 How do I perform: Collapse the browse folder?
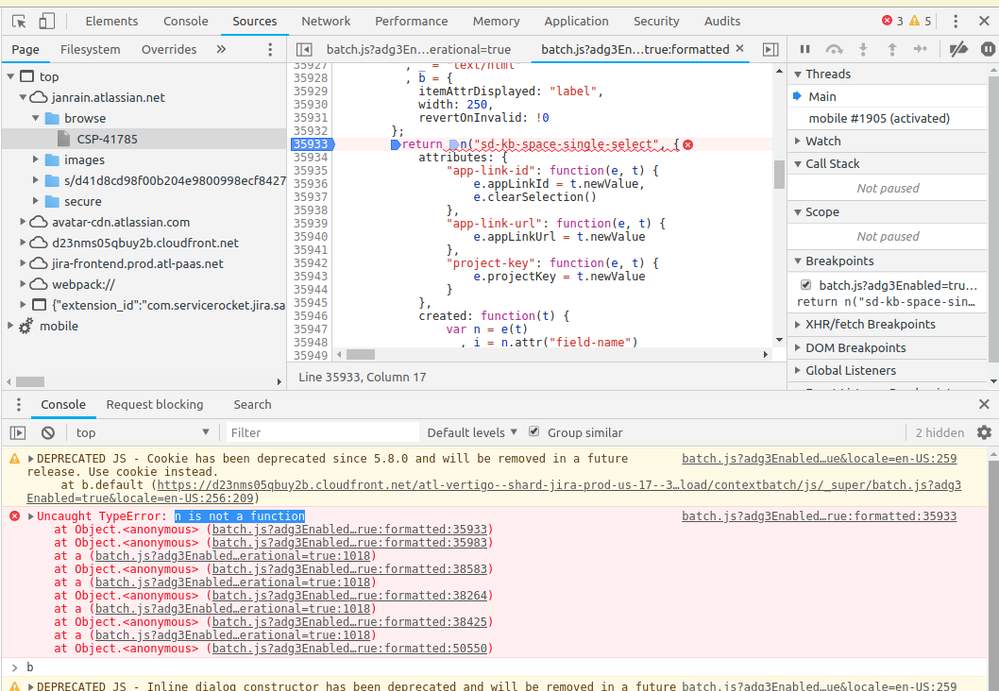36,118
